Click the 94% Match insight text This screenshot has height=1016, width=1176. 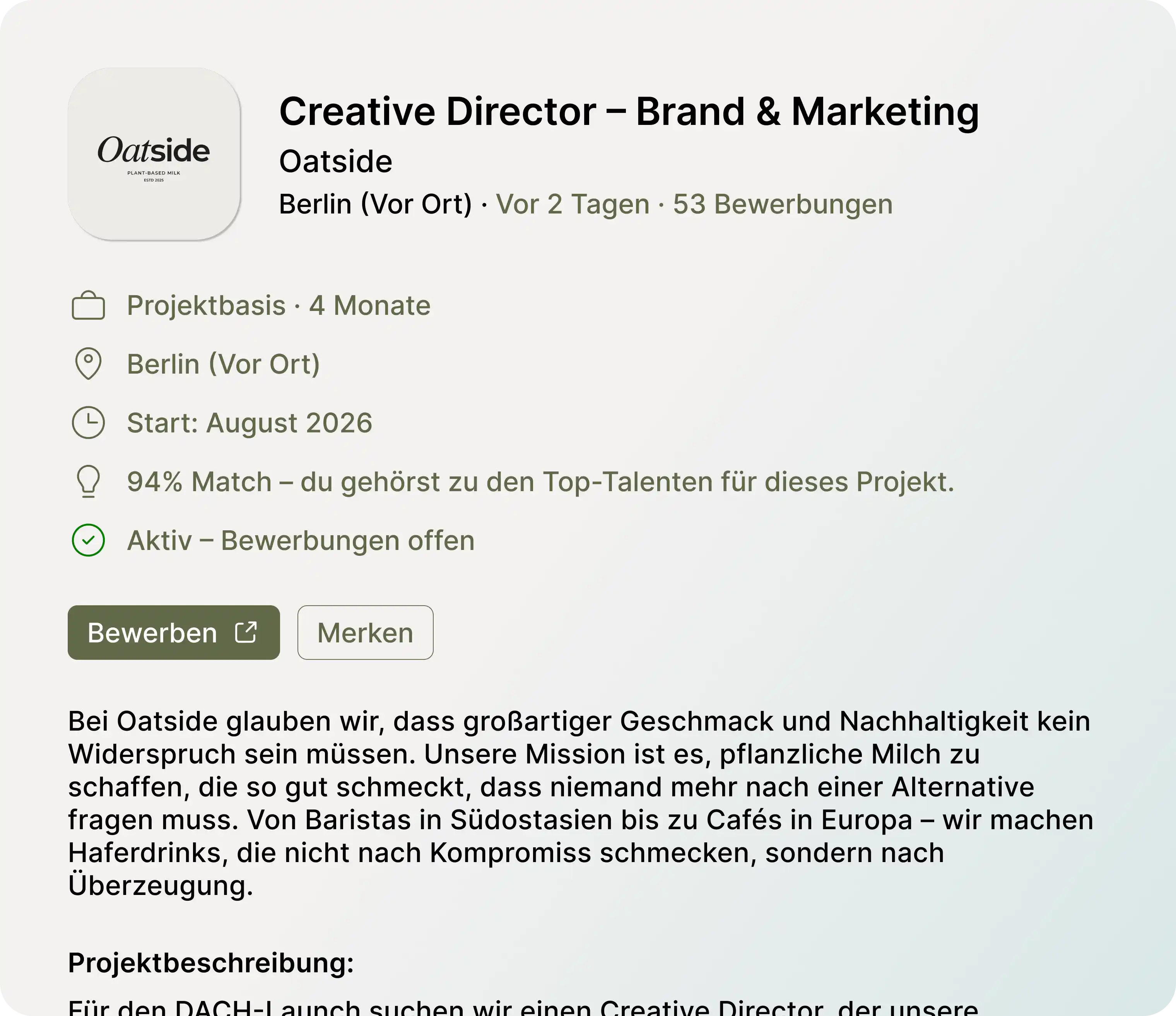540,482
